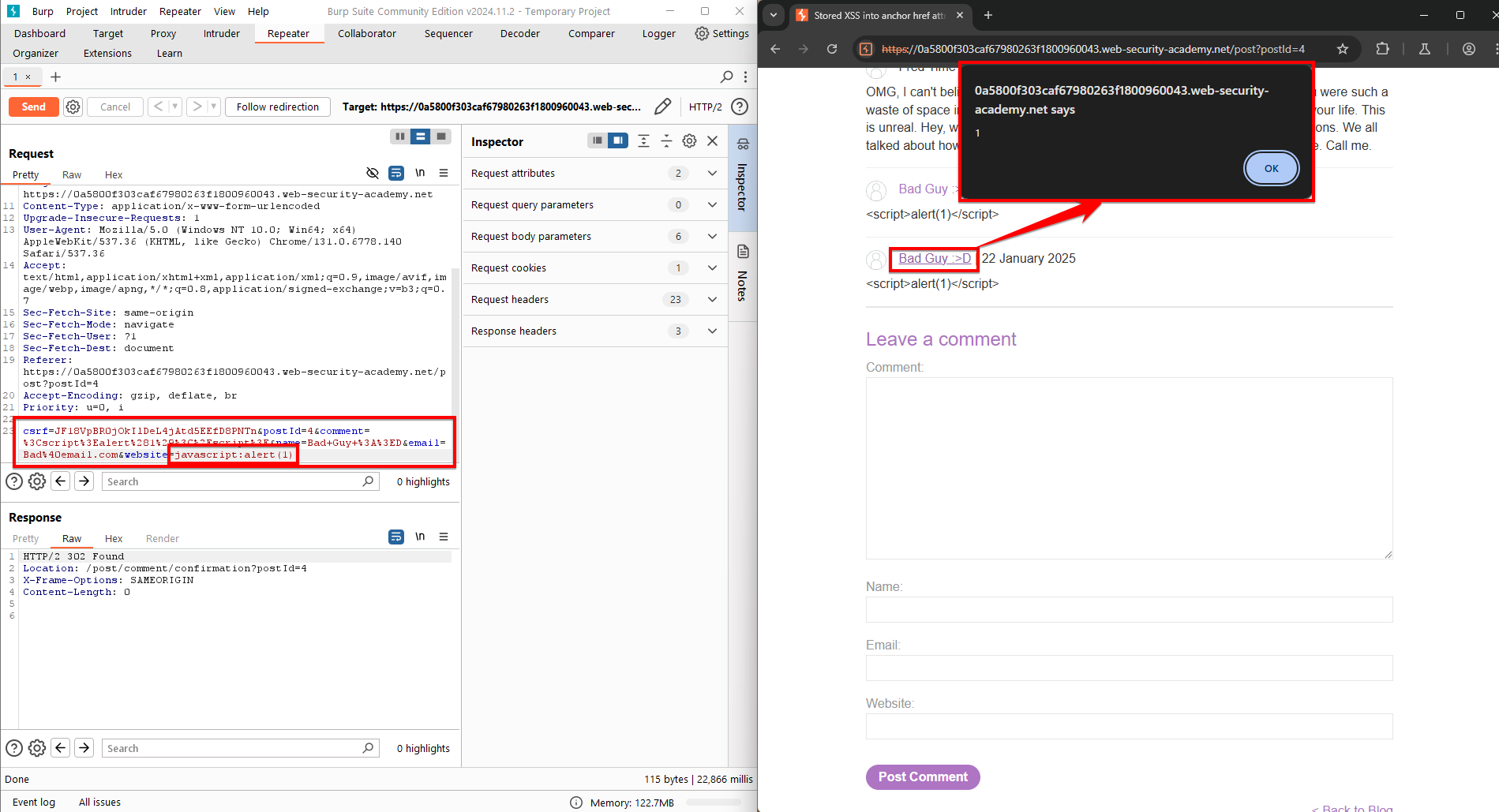Image resolution: width=1499 pixels, height=812 pixels.
Task: Open the Event log
Action: click(x=34, y=802)
